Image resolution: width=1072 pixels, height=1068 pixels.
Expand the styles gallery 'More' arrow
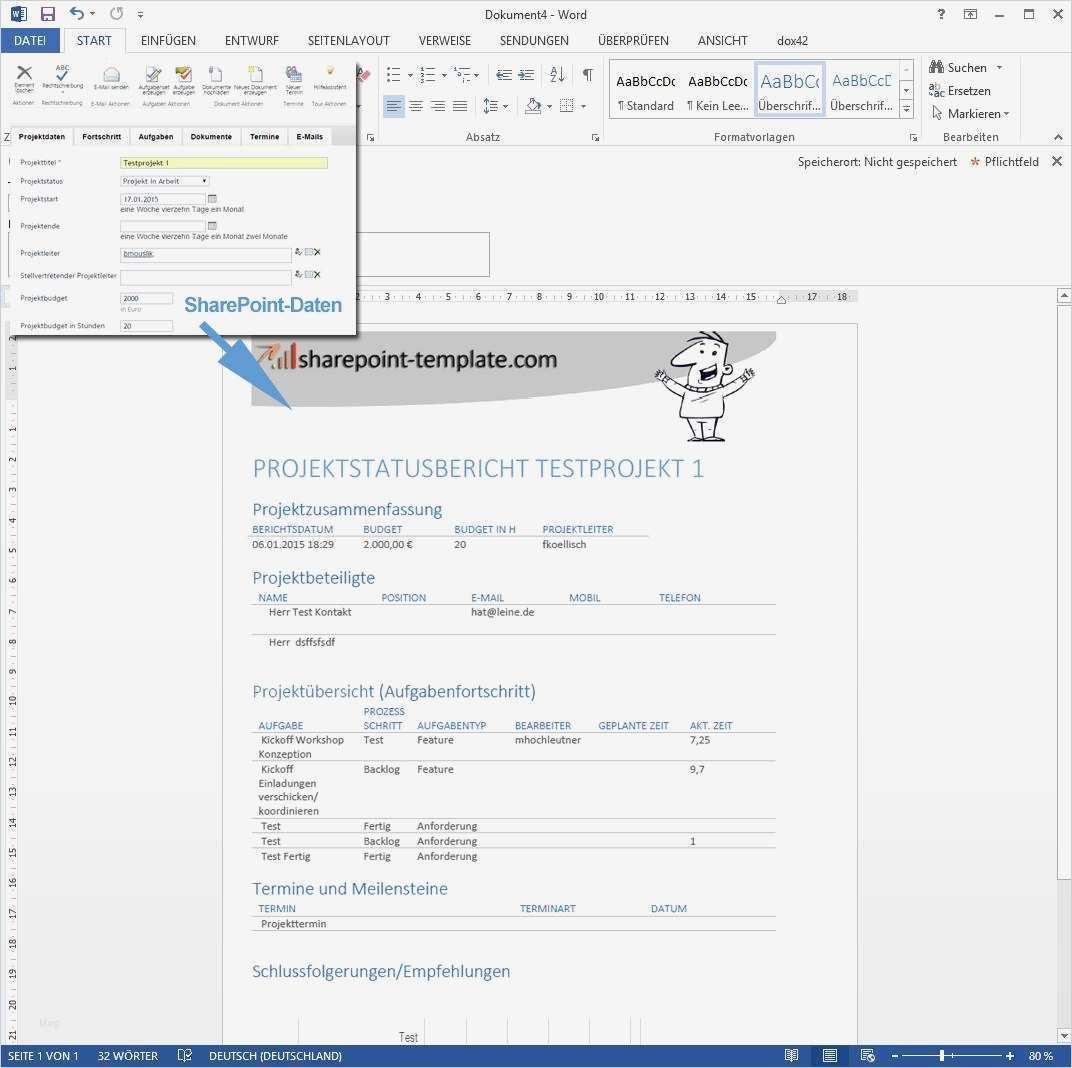coord(906,109)
